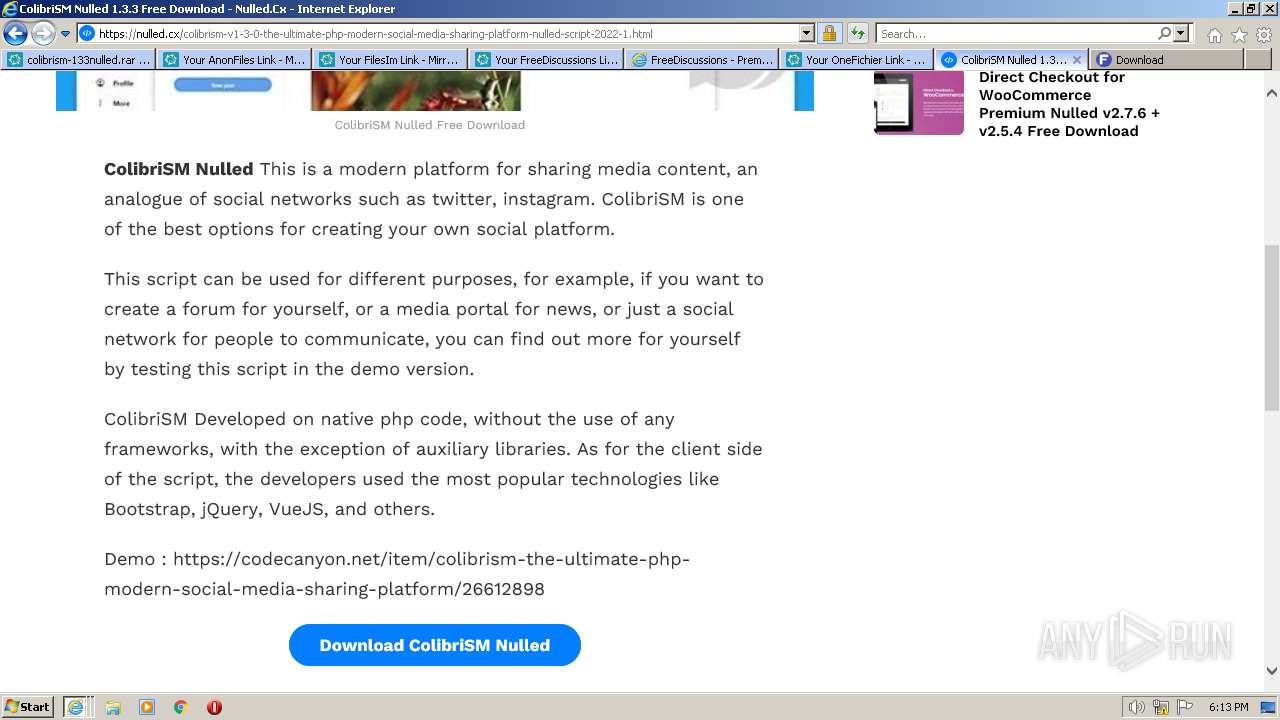Viewport: 1280px width, 720px height.
Task: Open the recent pages dropdown arrow
Action: (66, 34)
